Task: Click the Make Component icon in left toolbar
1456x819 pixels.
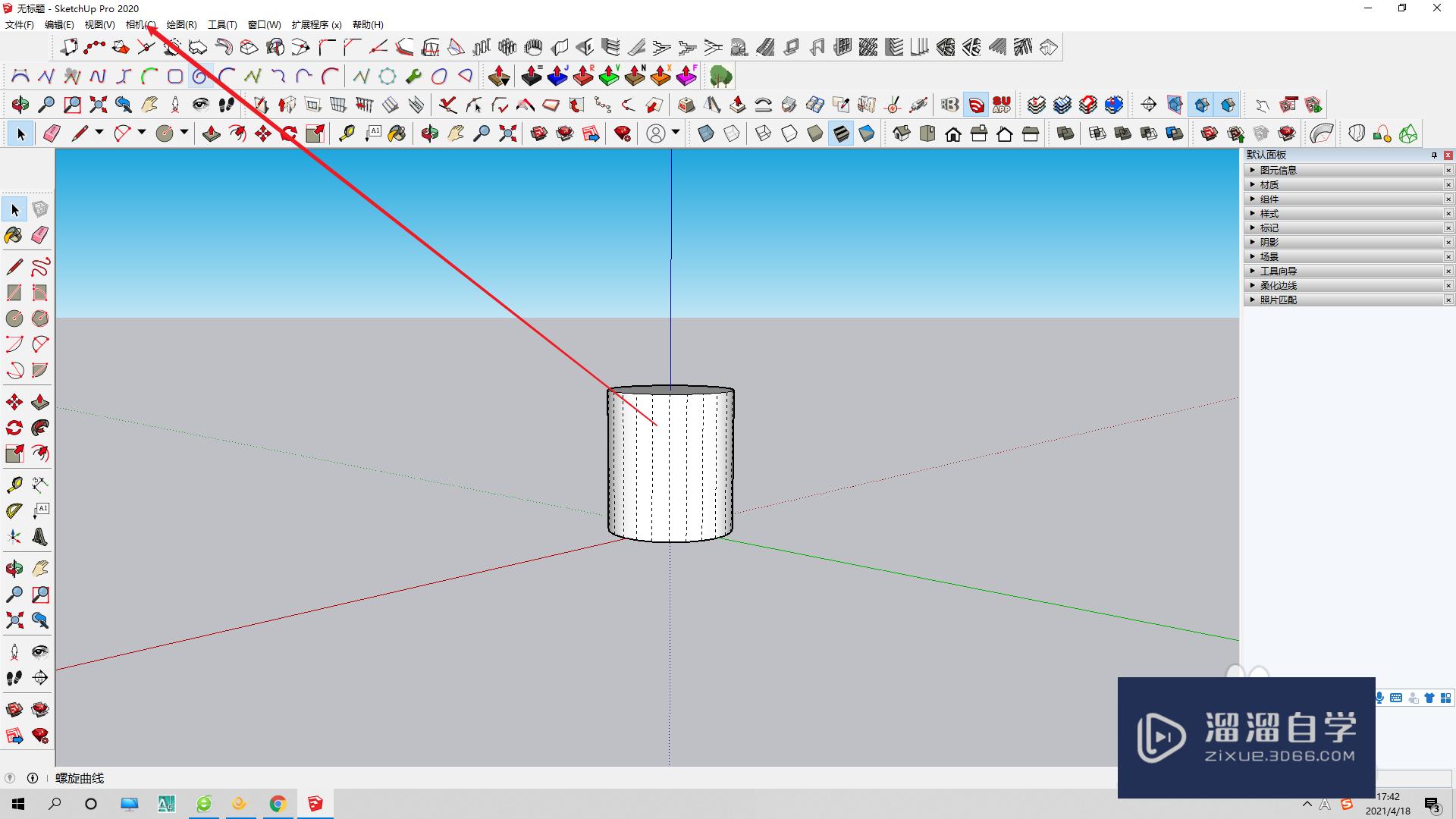Action: (x=40, y=209)
